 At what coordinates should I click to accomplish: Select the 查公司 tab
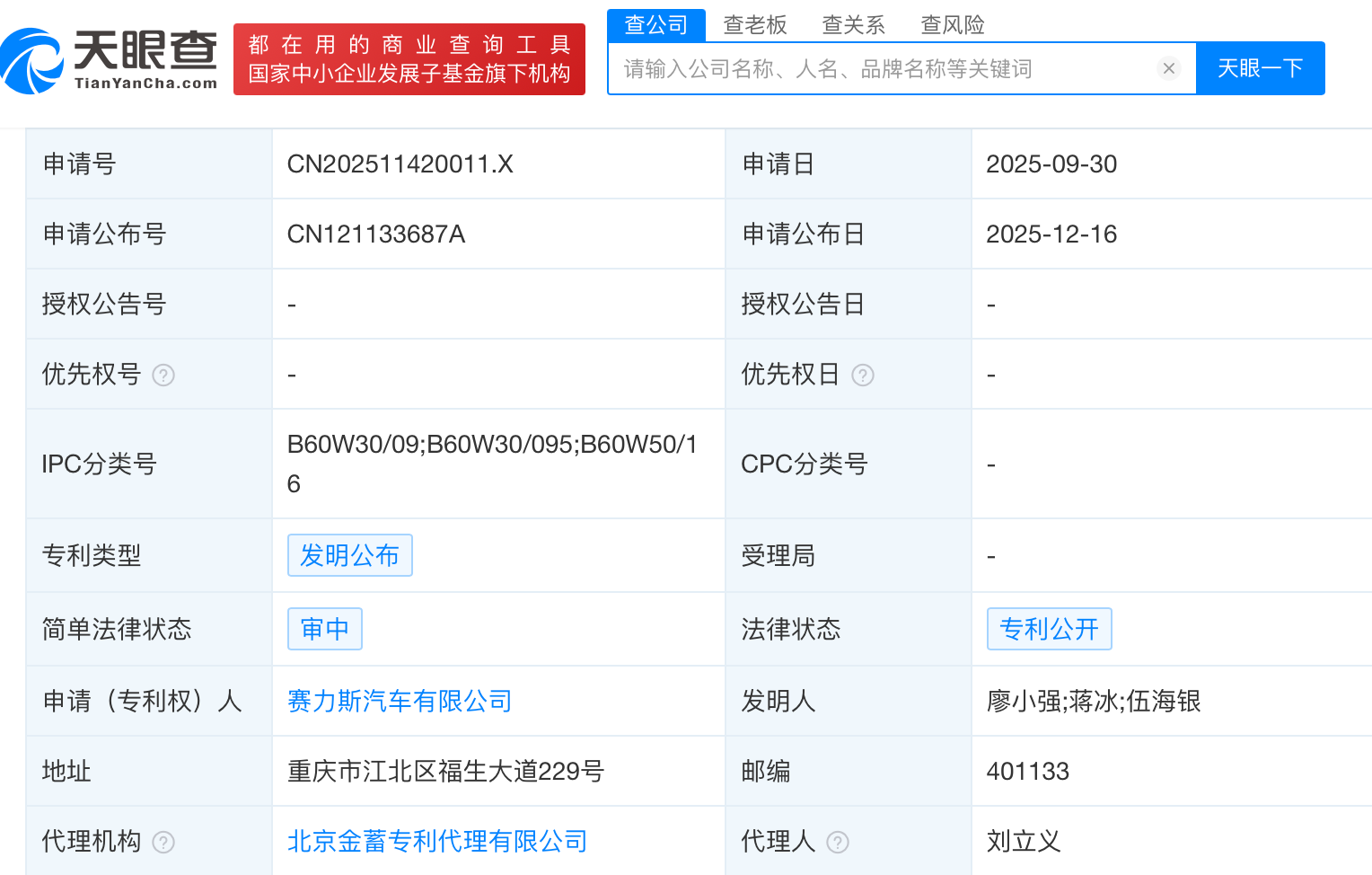pos(656,25)
